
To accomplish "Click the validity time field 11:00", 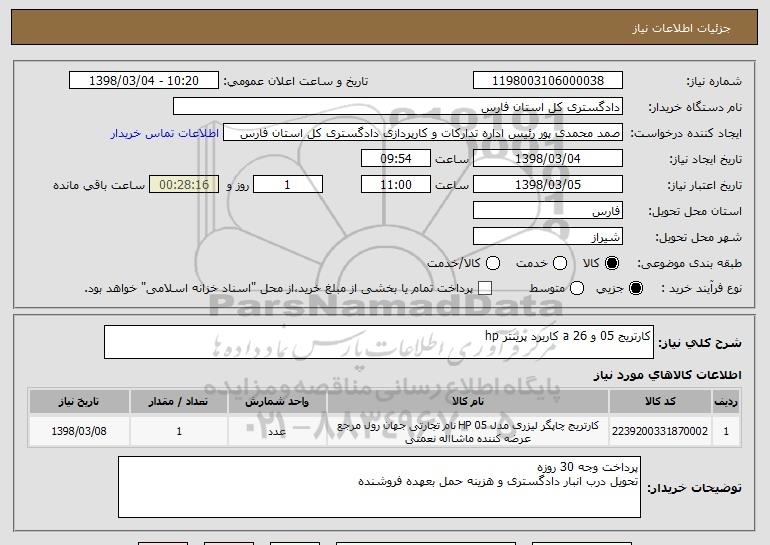I will (396, 185).
